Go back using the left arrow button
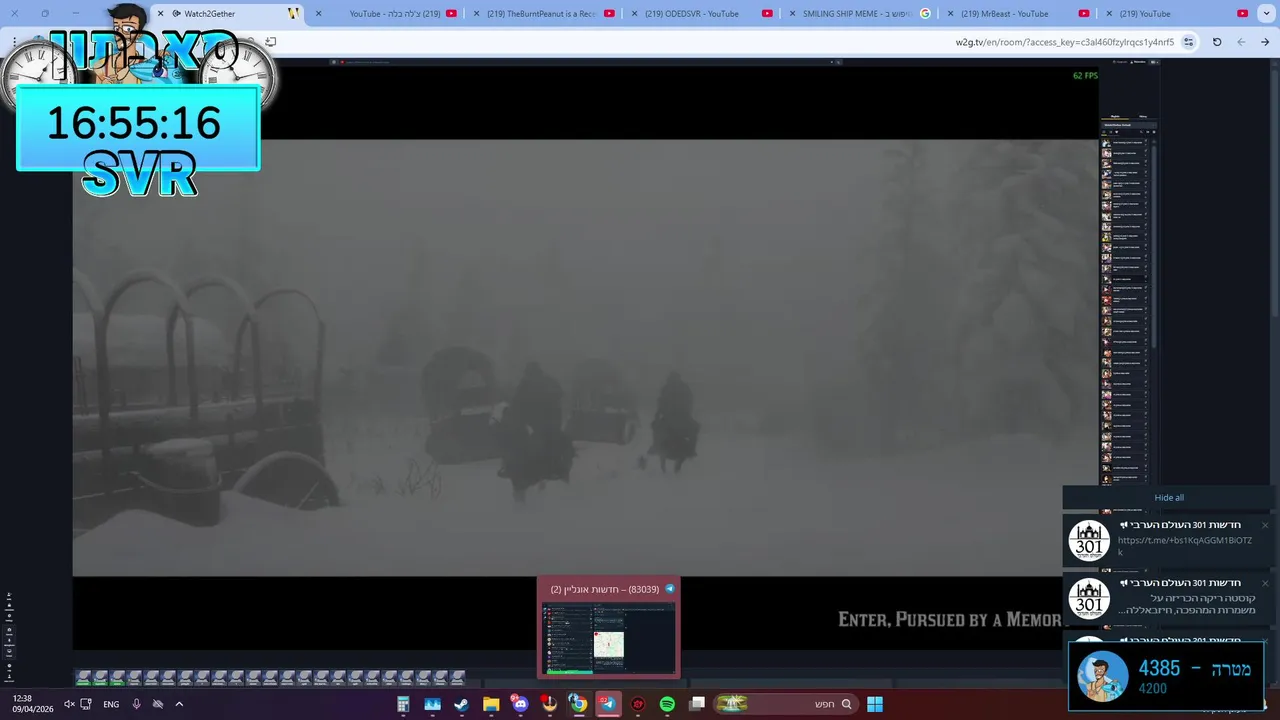This screenshot has width=1280, height=720. (1241, 42)
